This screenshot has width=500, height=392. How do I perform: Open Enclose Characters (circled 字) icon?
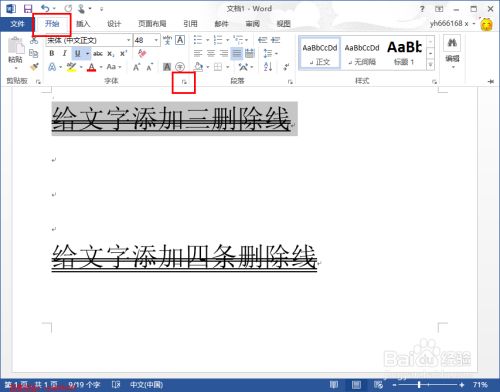coord(180,67)
